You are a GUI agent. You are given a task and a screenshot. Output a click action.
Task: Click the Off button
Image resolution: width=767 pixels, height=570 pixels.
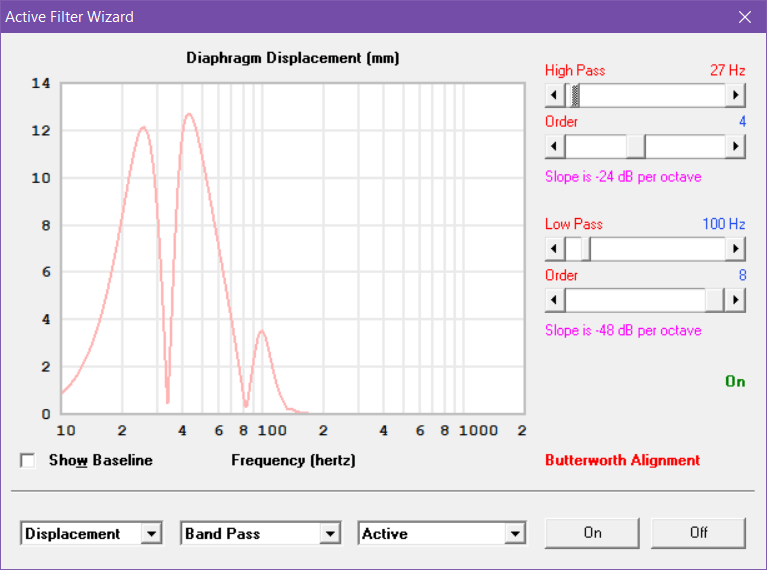(x=698, y=533)
